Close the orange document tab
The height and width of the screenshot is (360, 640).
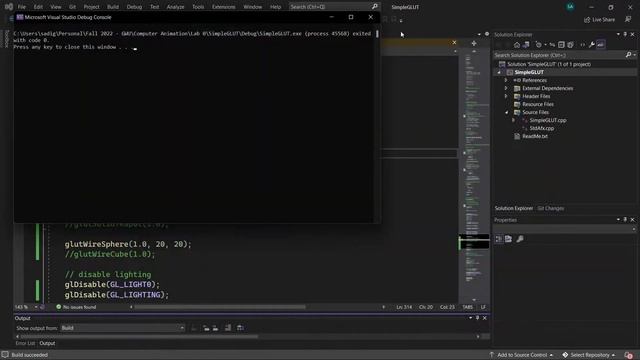(x=454, y=42)
